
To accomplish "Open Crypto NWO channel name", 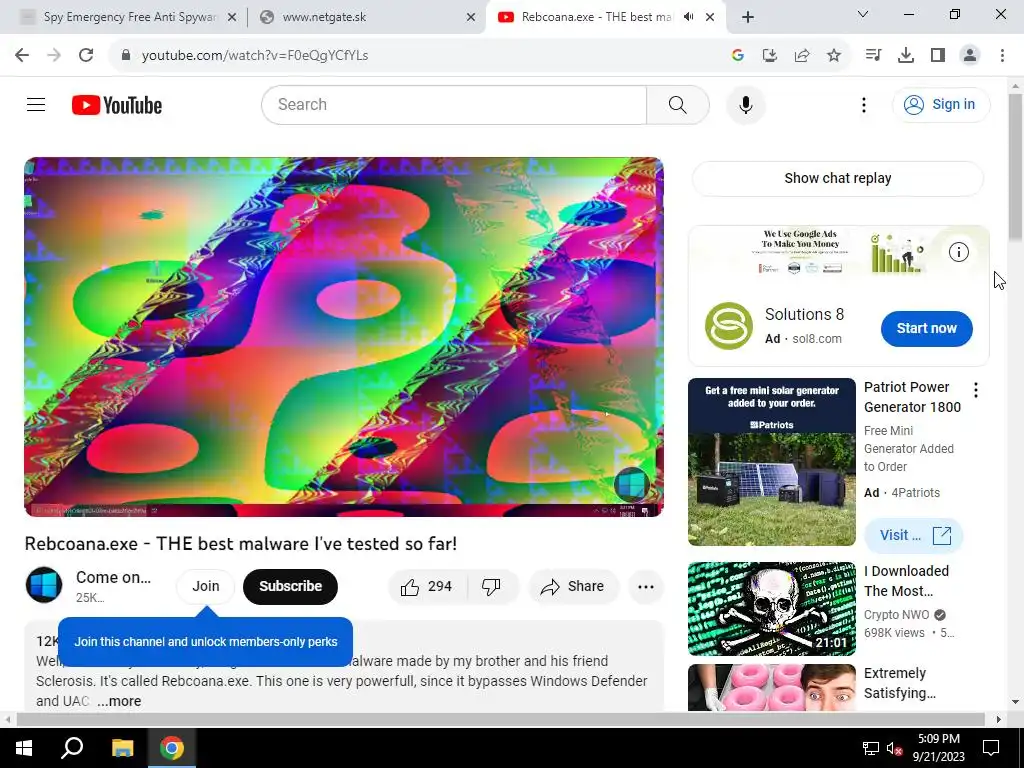I will click(896, 615).
